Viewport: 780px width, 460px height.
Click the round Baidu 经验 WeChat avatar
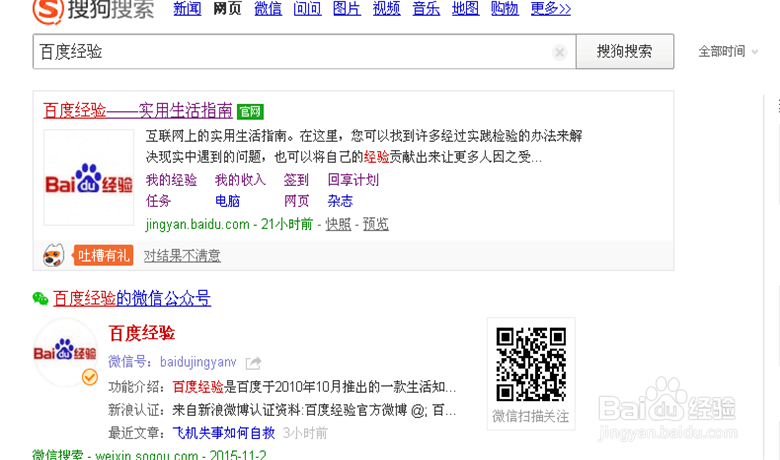click(65, 353)
